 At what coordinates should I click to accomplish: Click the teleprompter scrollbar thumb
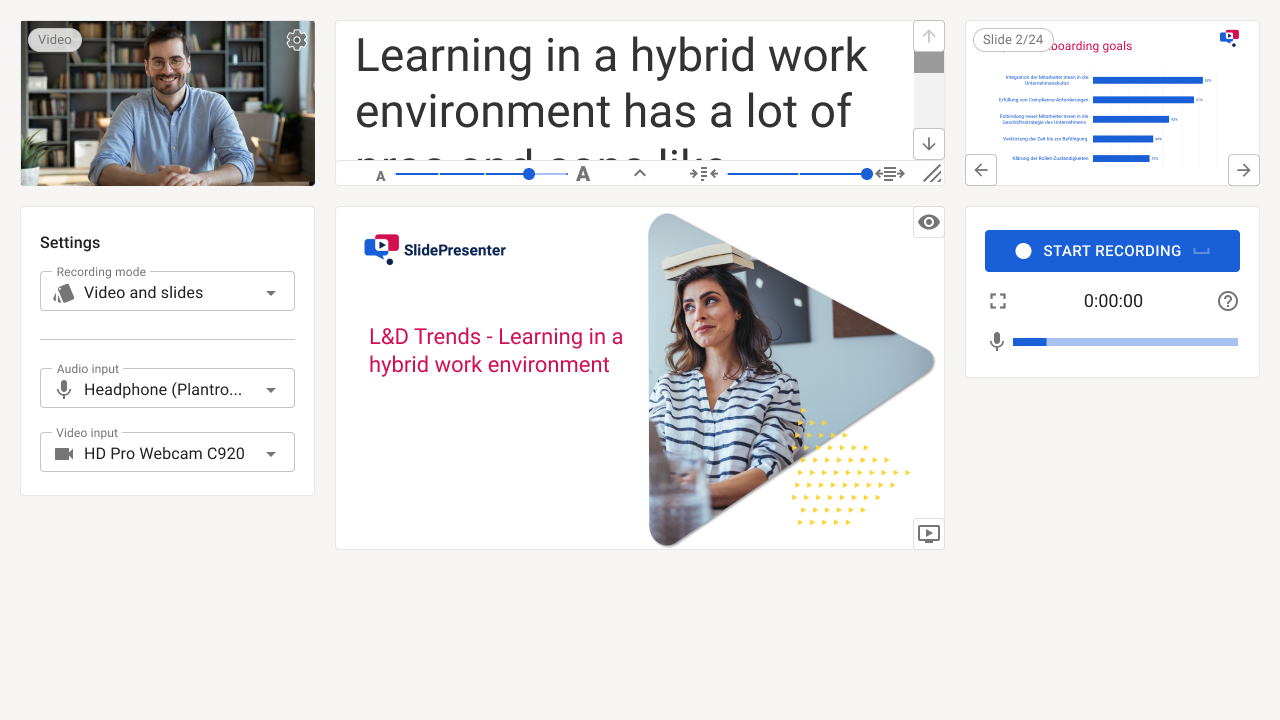pyautogui.click(x=929, y=62)
